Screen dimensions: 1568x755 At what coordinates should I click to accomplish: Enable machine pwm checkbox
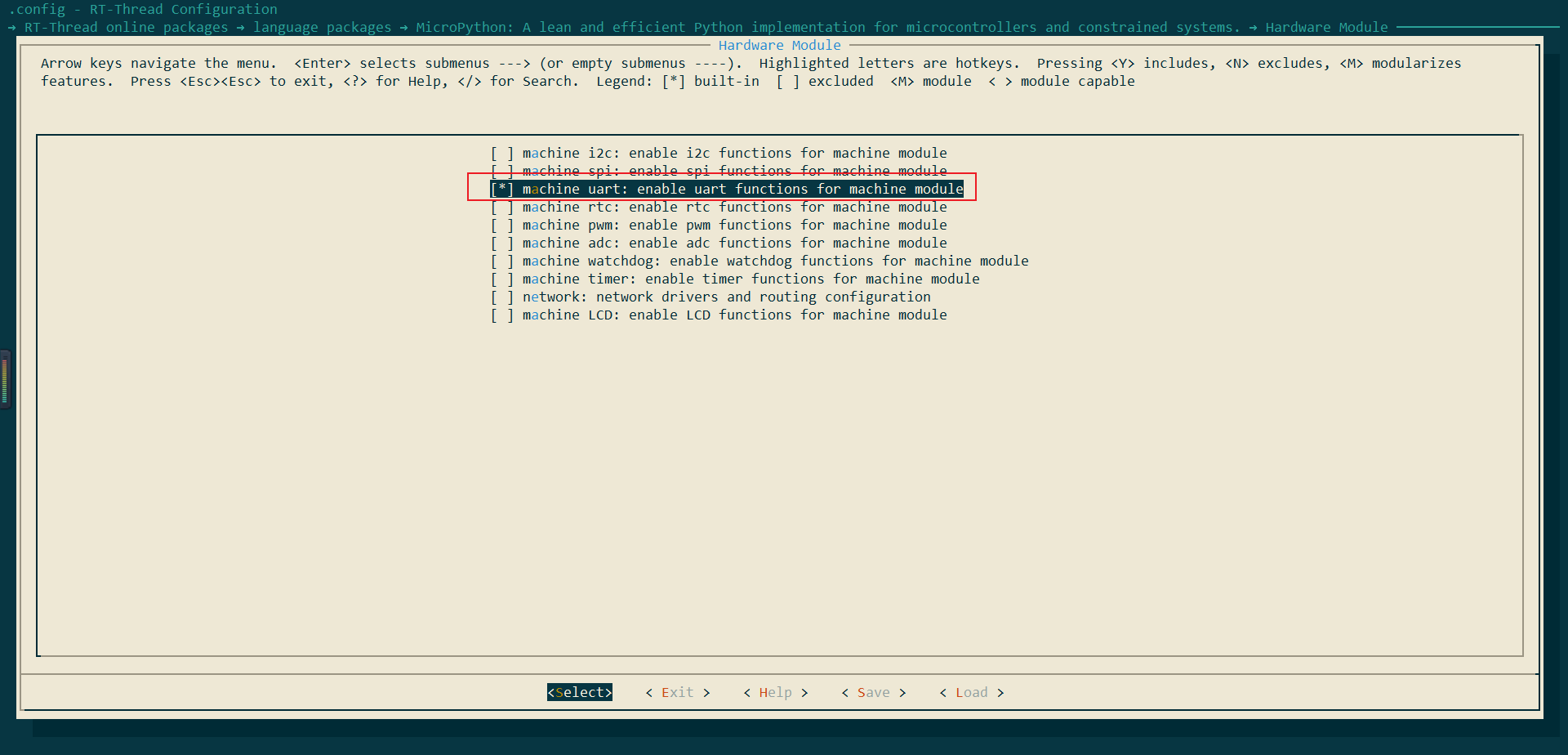click(501, 225)
